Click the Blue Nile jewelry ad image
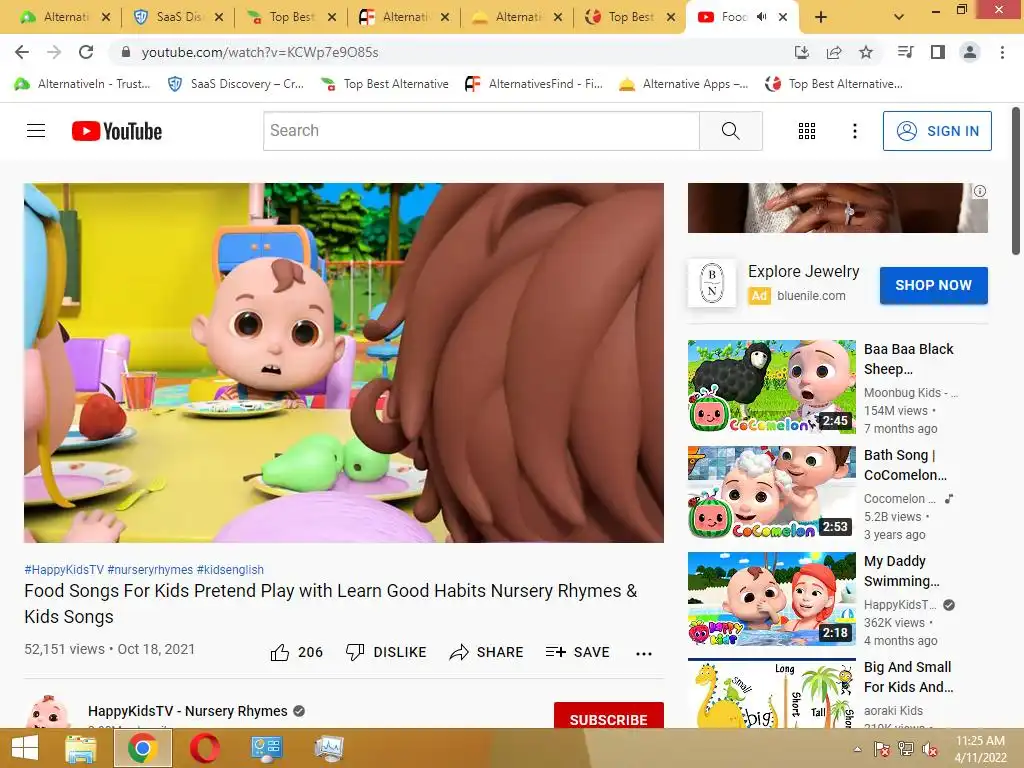This screenshot has height=768, width=1024. click(837, 208)
